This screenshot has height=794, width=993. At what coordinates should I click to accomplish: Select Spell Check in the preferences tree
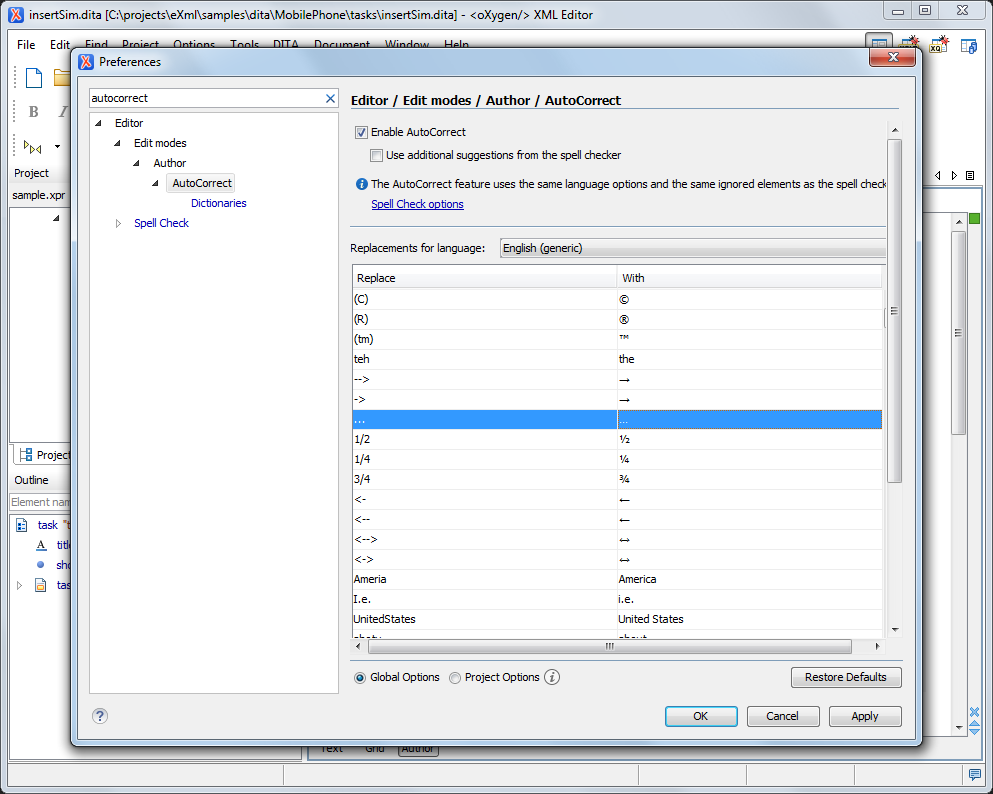[x=161, y=223]
